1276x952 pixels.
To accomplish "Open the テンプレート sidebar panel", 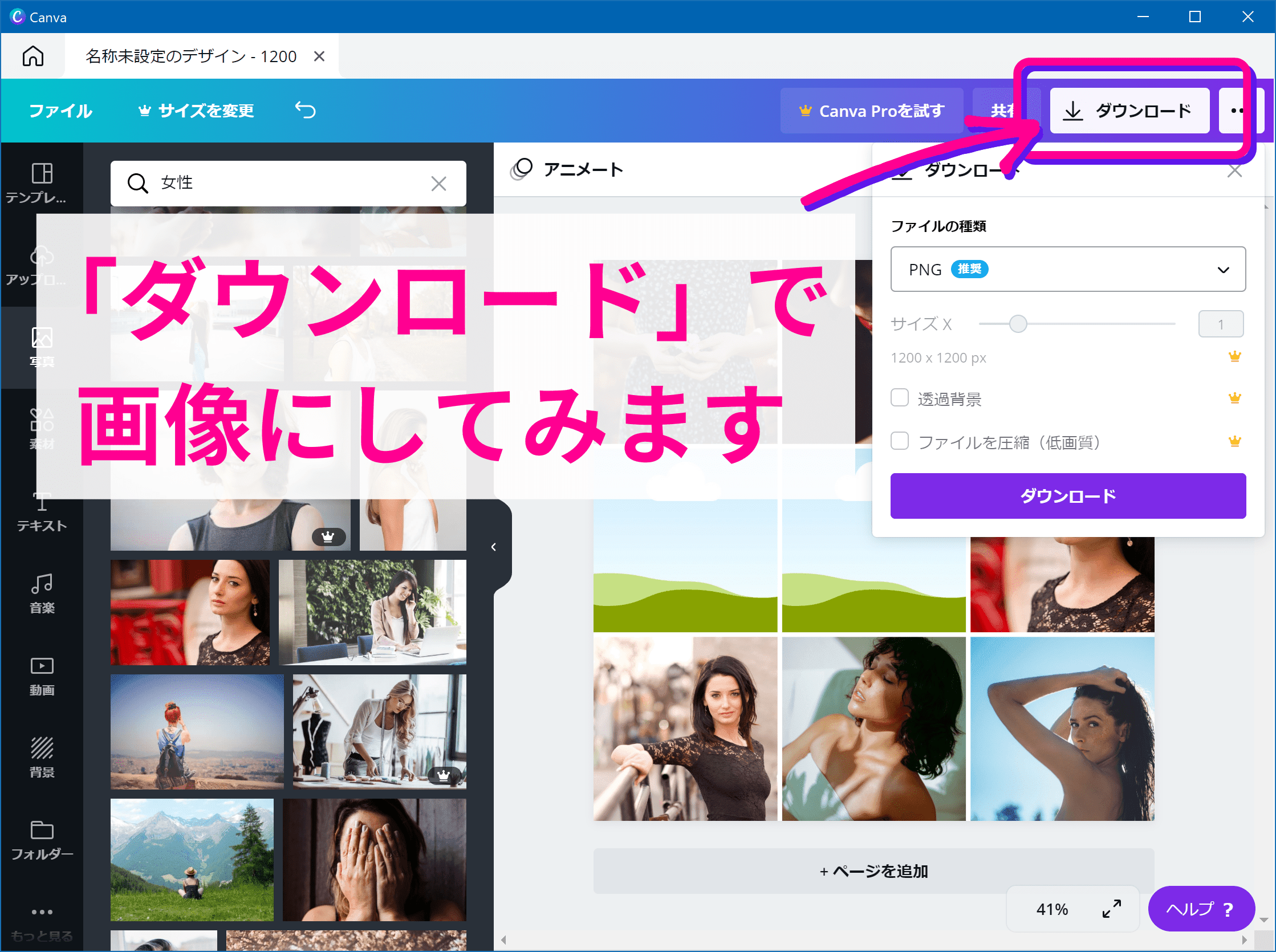I will [x=42, y=182].
